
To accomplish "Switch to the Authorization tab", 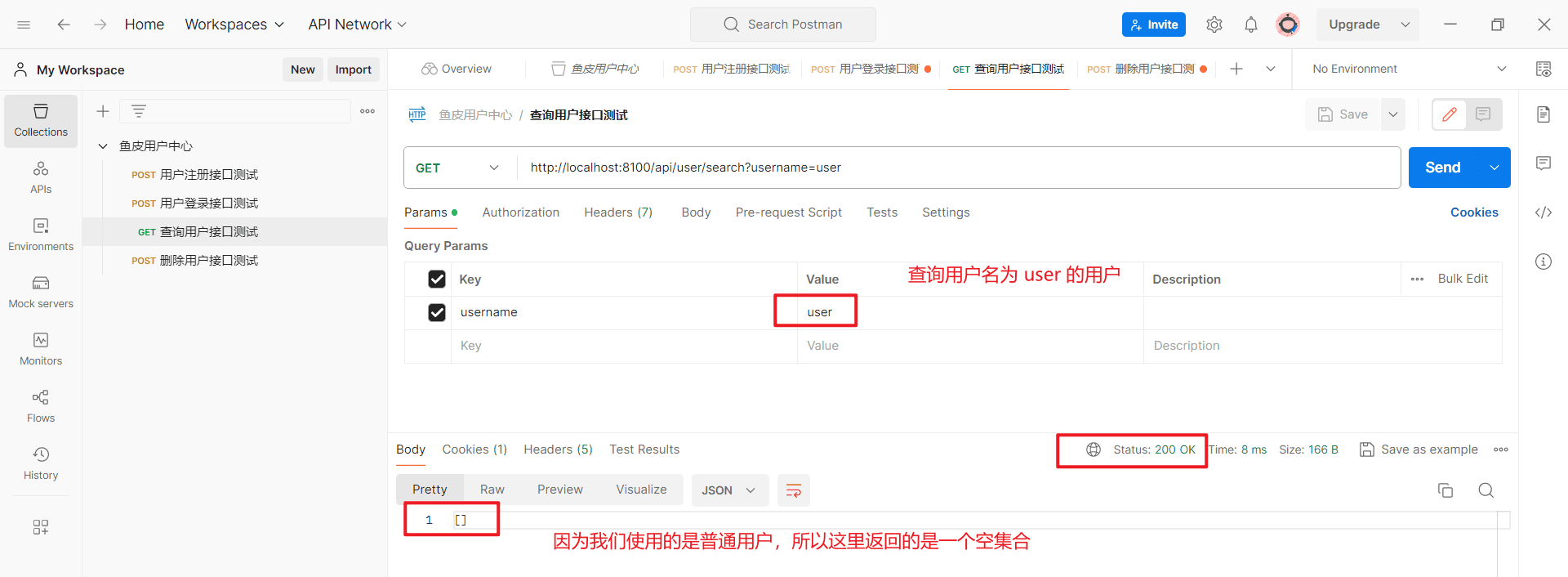I will coord(520,212).
